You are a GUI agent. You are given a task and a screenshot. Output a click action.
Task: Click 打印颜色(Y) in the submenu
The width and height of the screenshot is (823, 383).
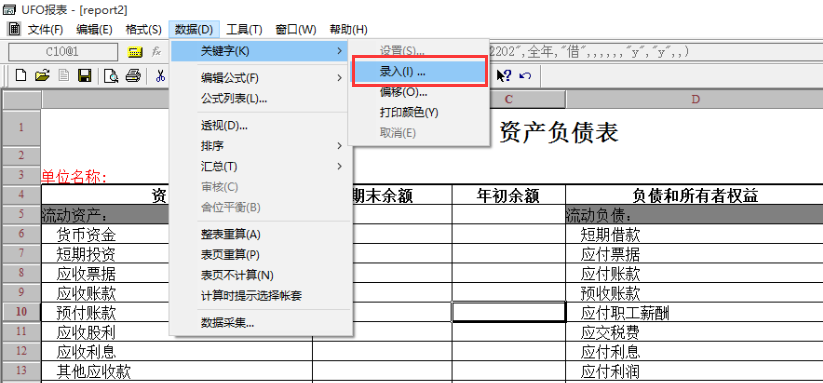[x=409, y=112]
